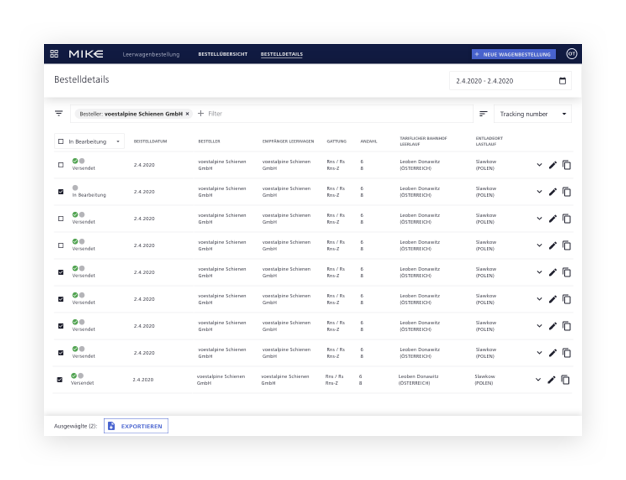Open the Tracking number dropdown
This screenshot has height=480, width=626.
point(533,114)
